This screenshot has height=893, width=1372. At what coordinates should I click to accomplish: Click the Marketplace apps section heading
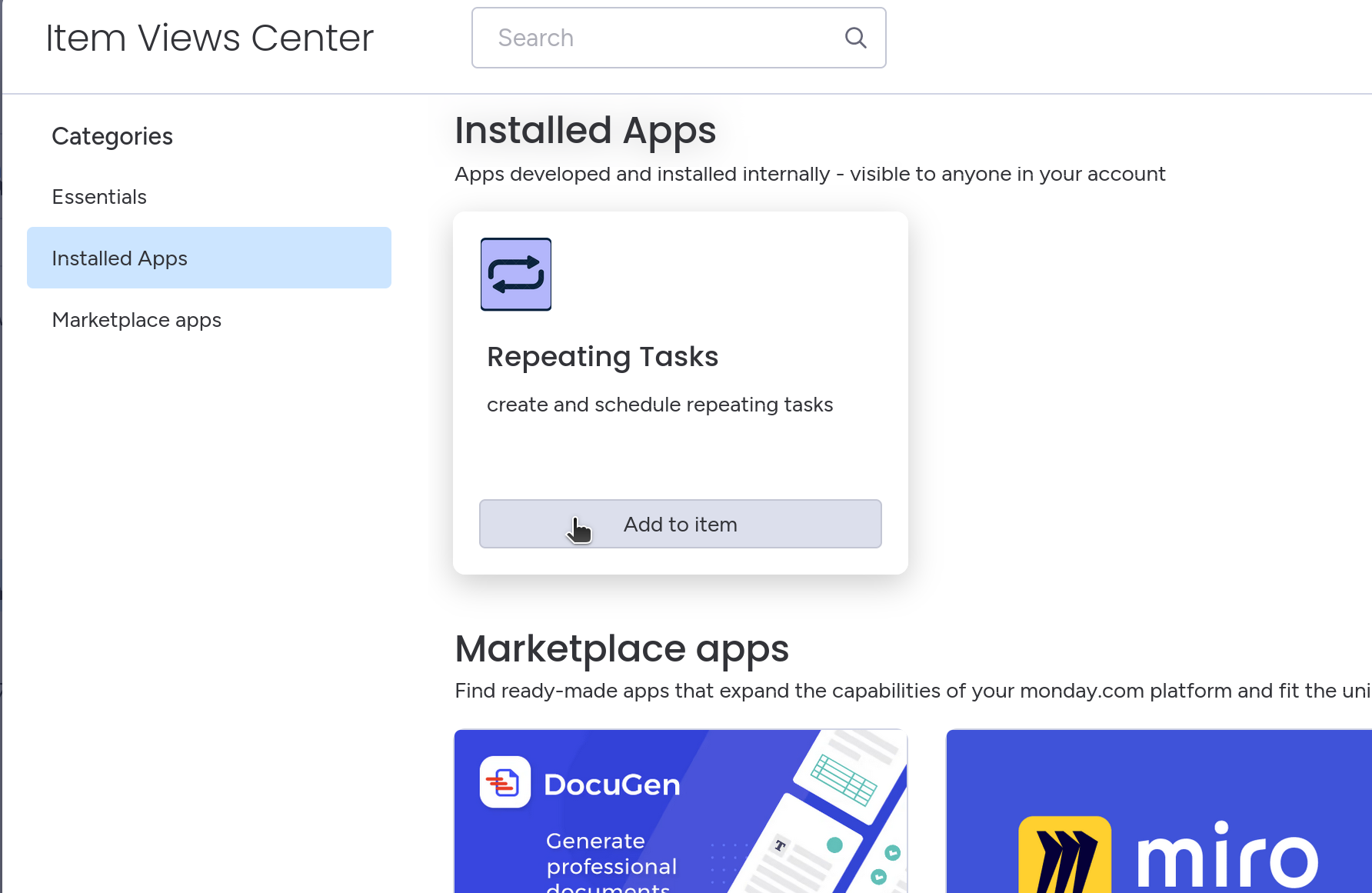(621, 648)
